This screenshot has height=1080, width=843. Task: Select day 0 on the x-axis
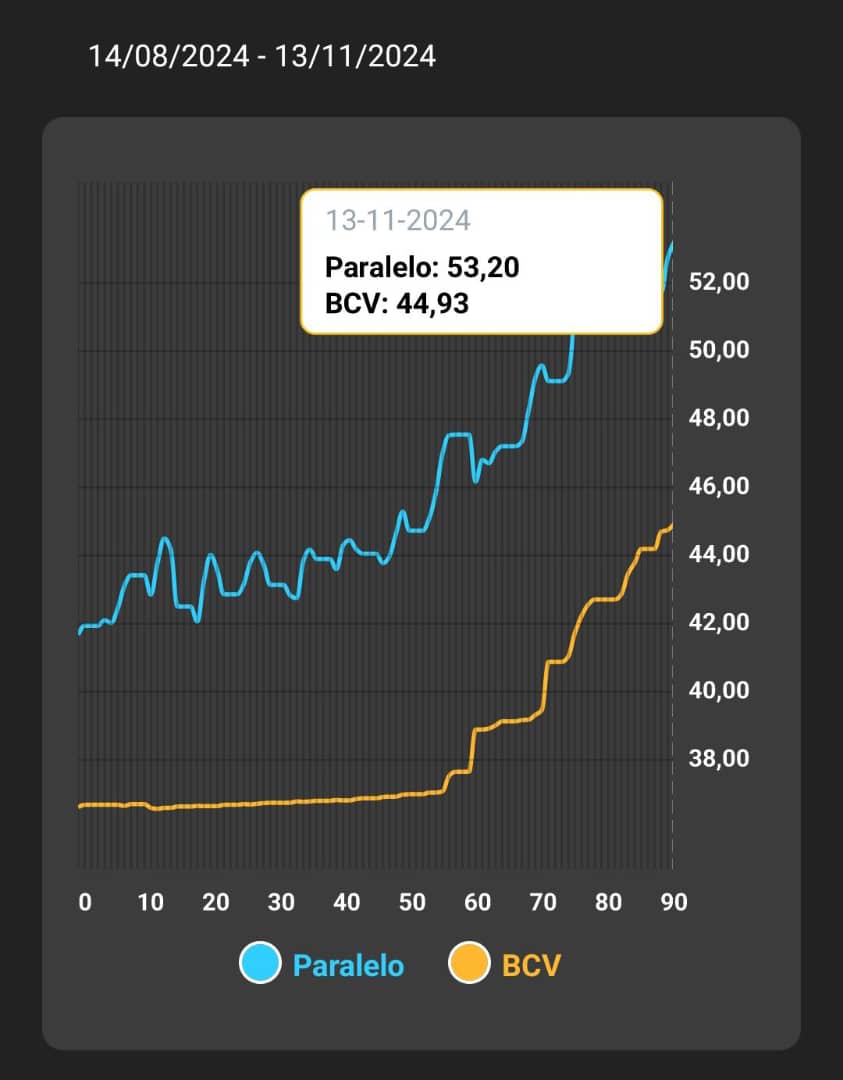(x=85, y=902)
